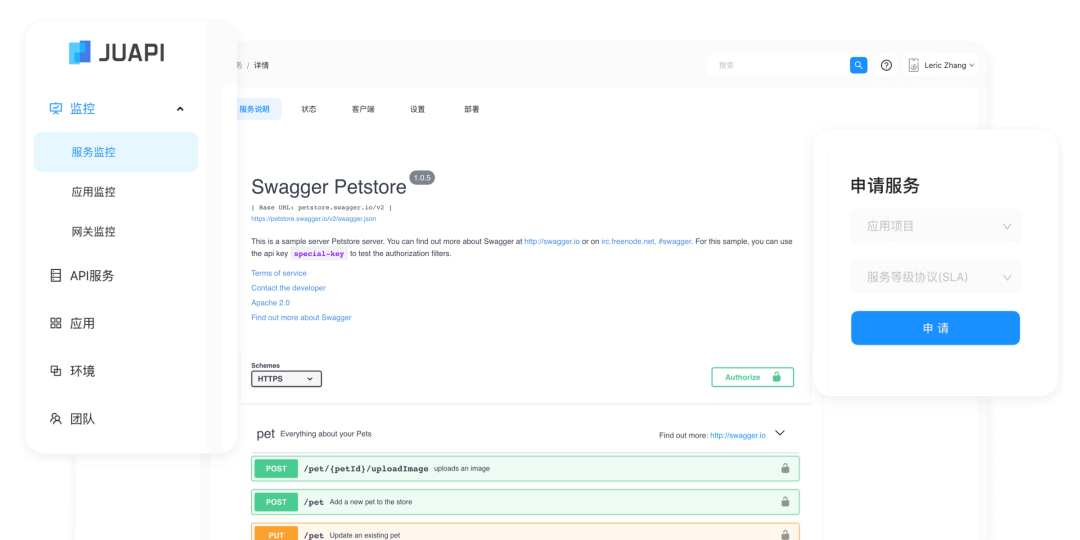1080x540 pixels.
Task: Click the blue search magnifier icon
Action: point(858,65)
